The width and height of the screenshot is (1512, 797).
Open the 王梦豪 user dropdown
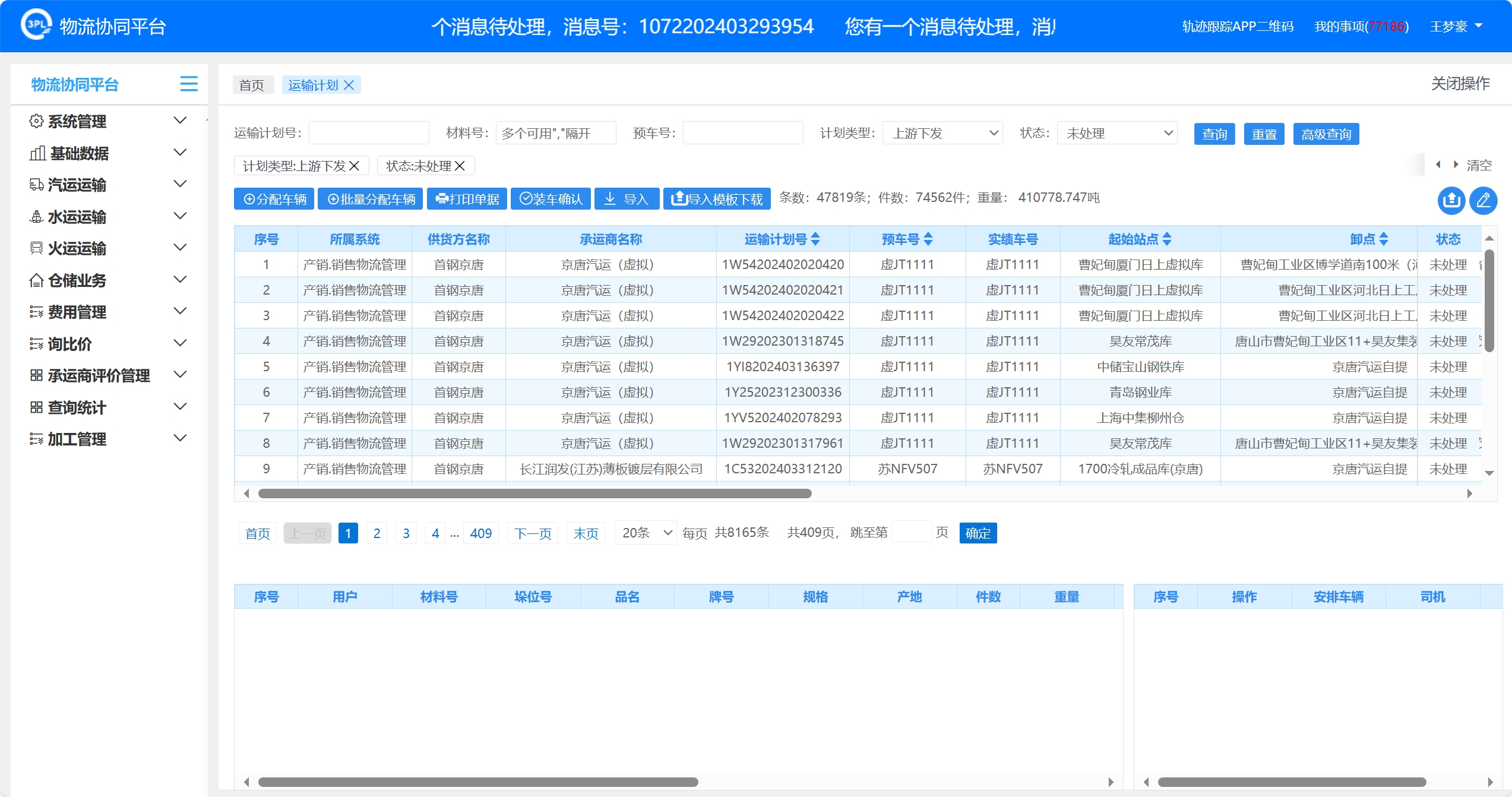[x=1457, y=26]
